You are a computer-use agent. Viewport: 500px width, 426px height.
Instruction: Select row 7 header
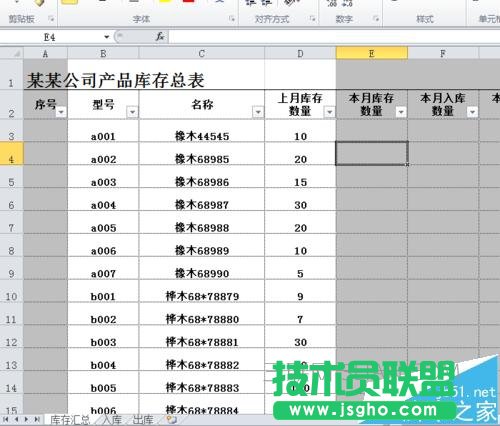coord(11,222)
